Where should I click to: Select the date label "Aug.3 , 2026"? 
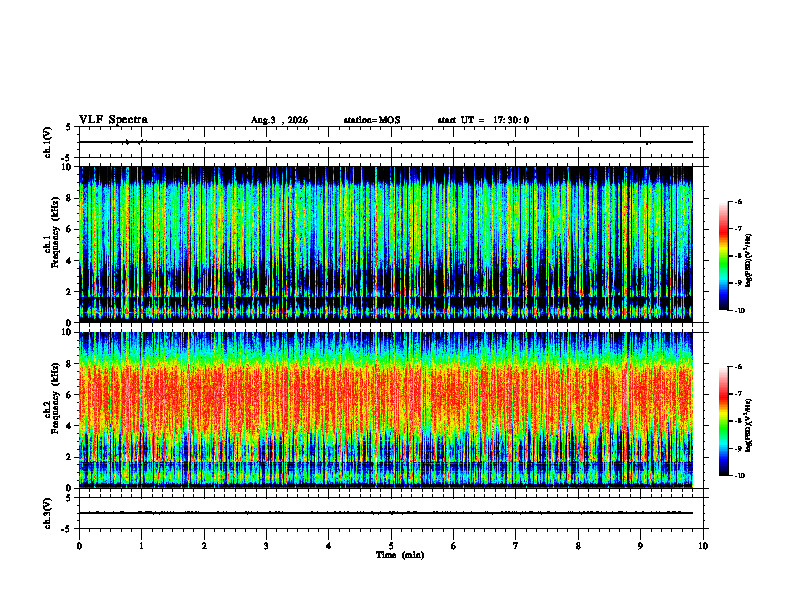click(x=279, y=120)
